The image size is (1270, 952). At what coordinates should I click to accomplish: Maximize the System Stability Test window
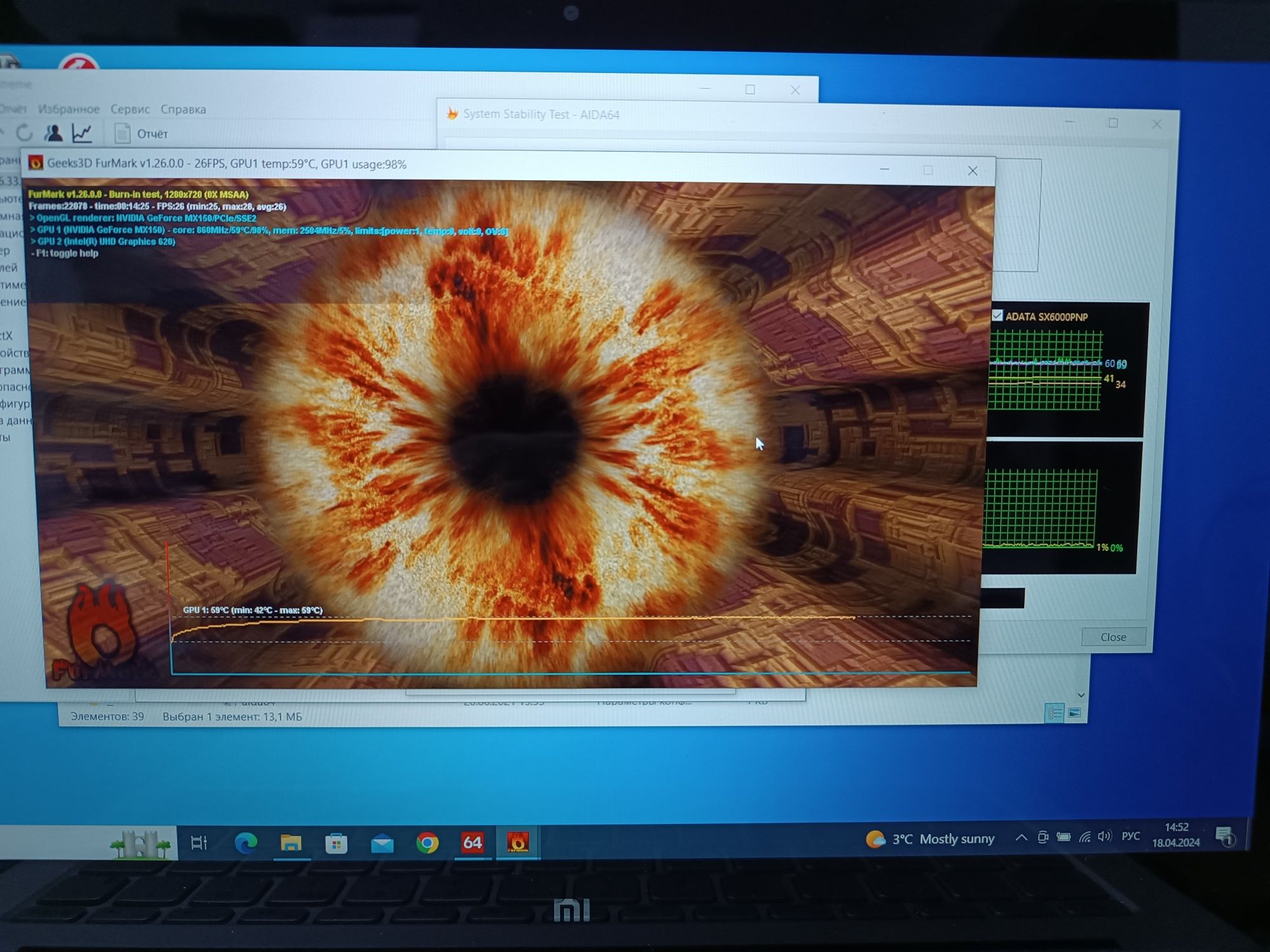coord(1113,122)
